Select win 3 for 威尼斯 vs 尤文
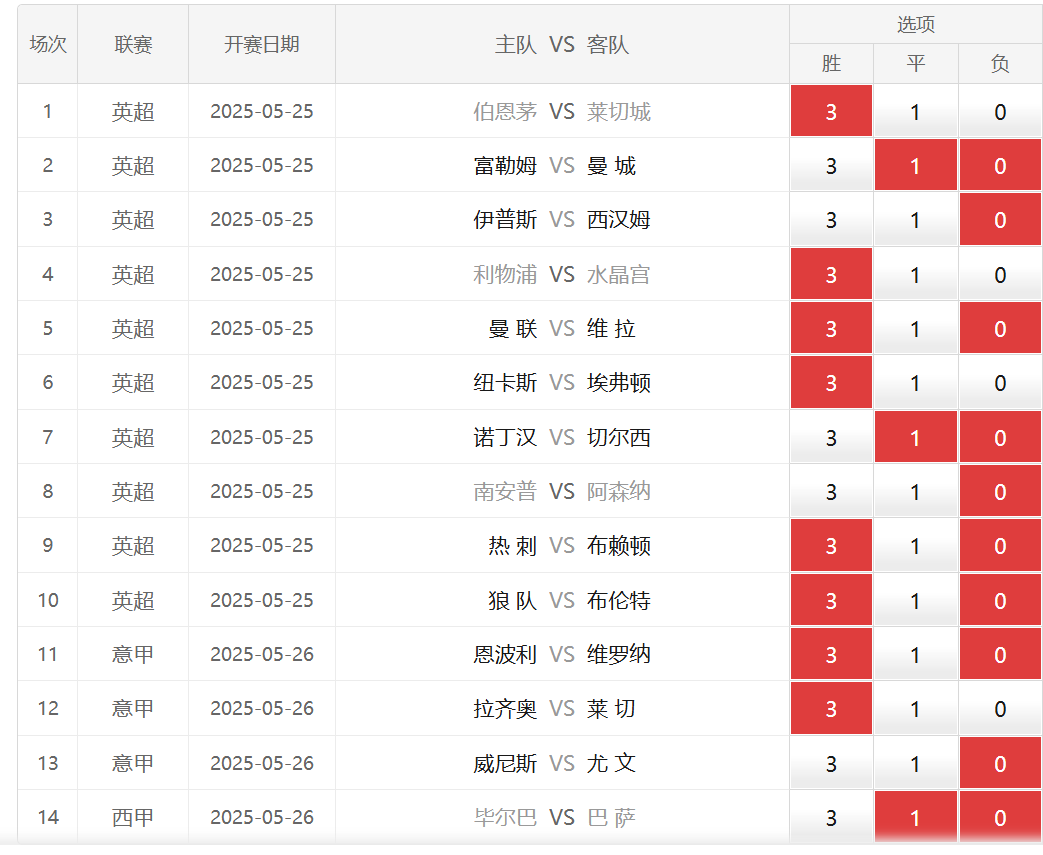The width and height of the screenshot is (1043, 855). pyautogui.click(x=831, y=763)
